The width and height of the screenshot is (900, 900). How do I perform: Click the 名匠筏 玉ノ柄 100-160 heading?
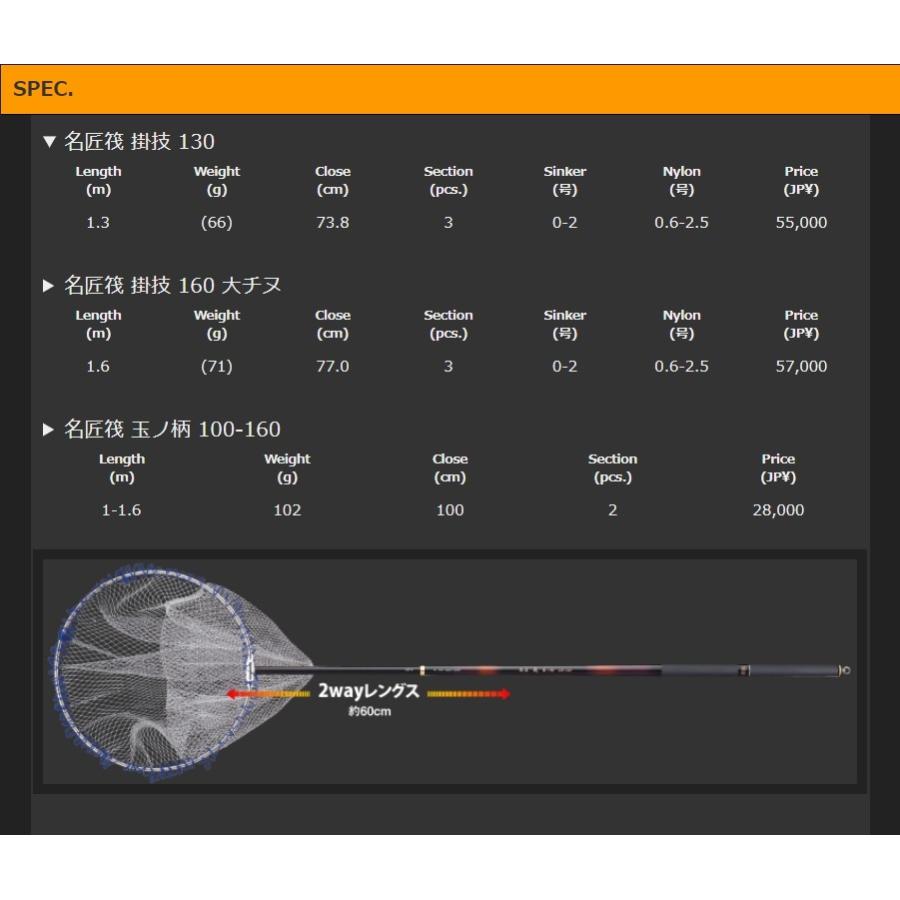pos(172,430)
